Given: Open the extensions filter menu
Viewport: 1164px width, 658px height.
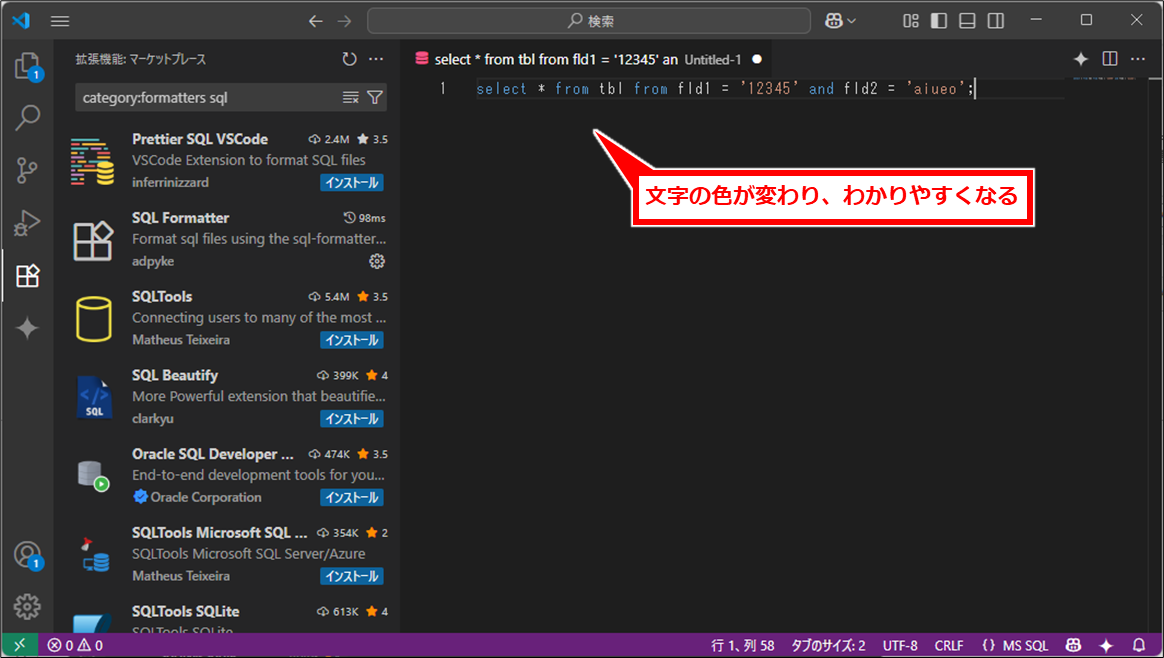Looking at the screenshot, I should (375, 97).
